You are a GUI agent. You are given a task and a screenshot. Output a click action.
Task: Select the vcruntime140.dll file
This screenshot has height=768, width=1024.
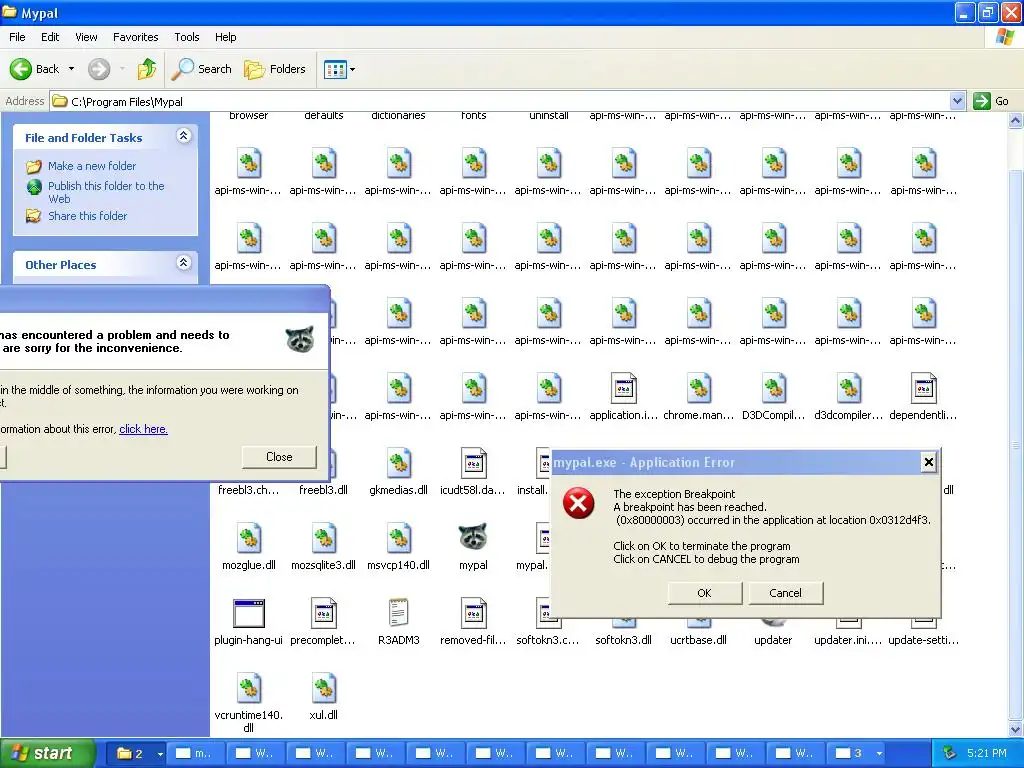248,703
